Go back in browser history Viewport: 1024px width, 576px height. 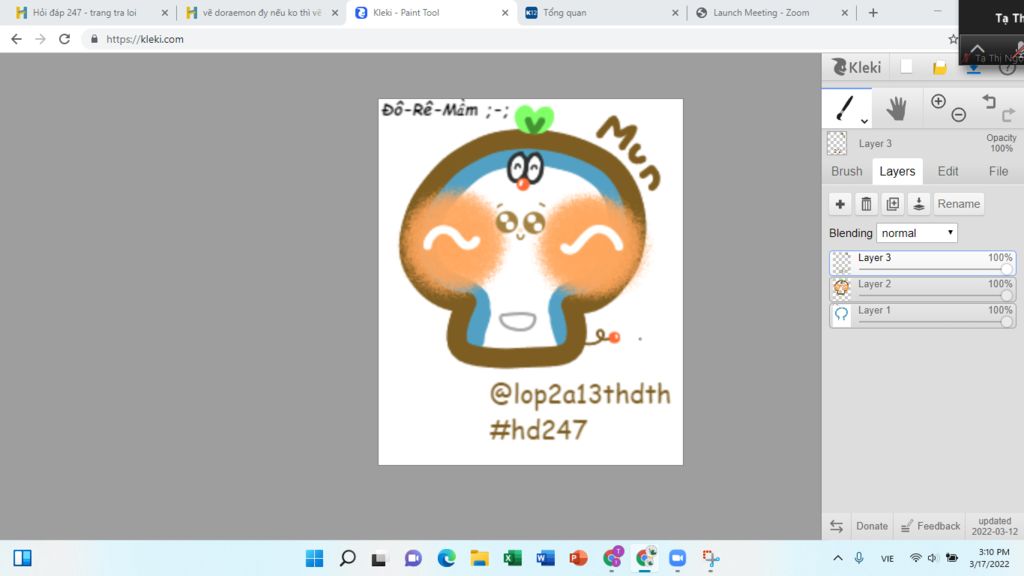(x=16, y=39)
